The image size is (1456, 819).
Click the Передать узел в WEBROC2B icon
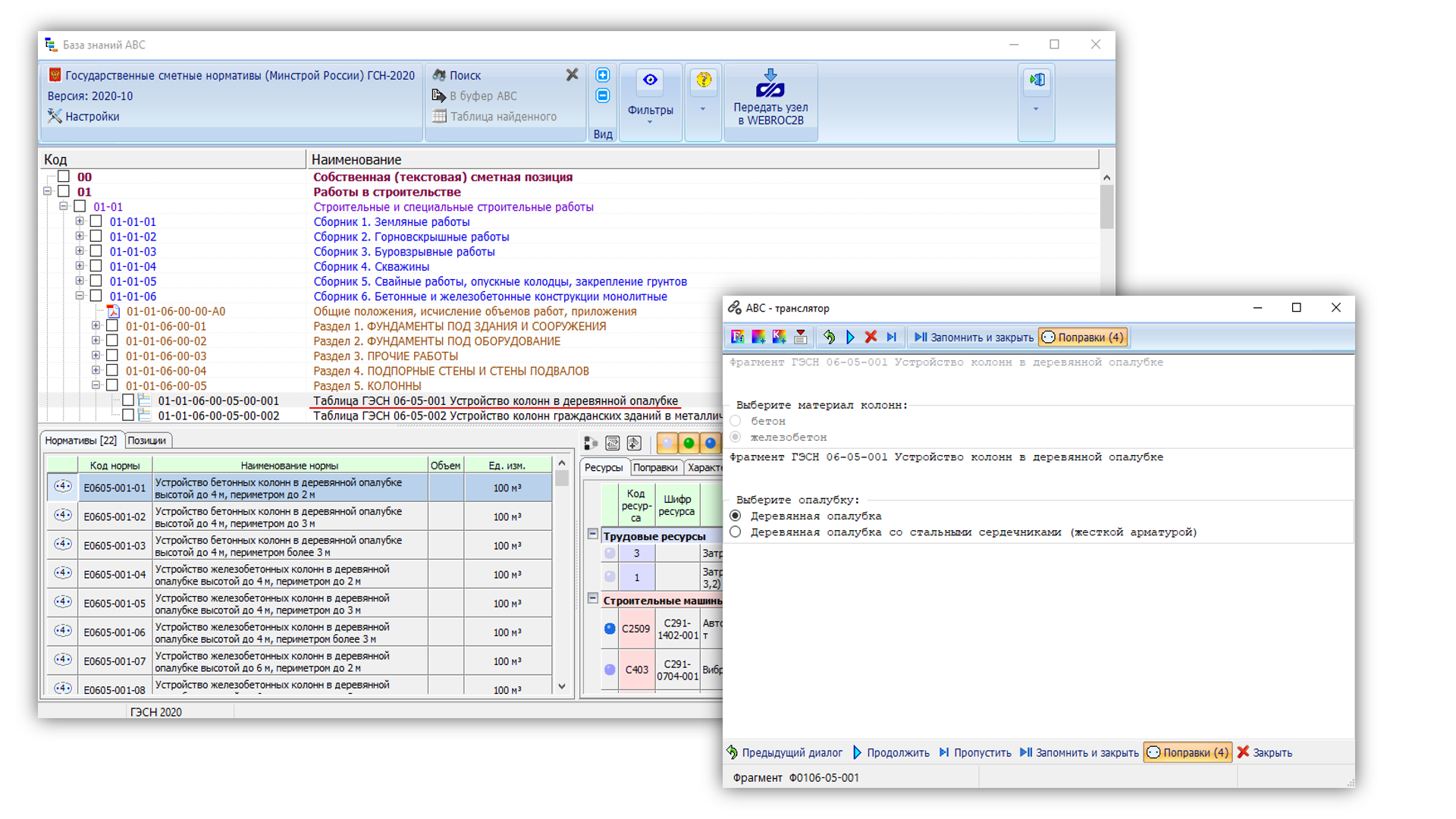pos(770,83)
